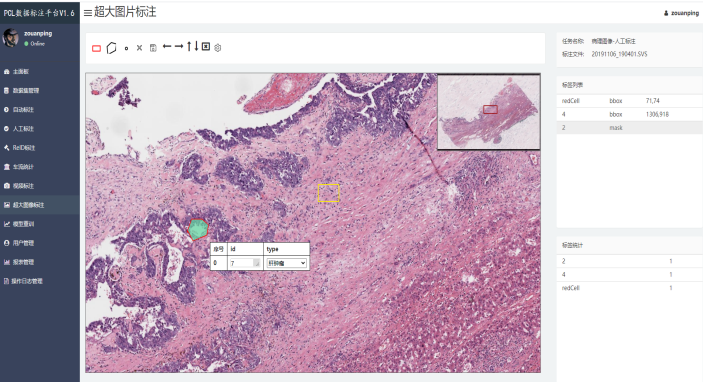Select the point marker tool
The image size is (703, 382).
[x=126, y=48]
